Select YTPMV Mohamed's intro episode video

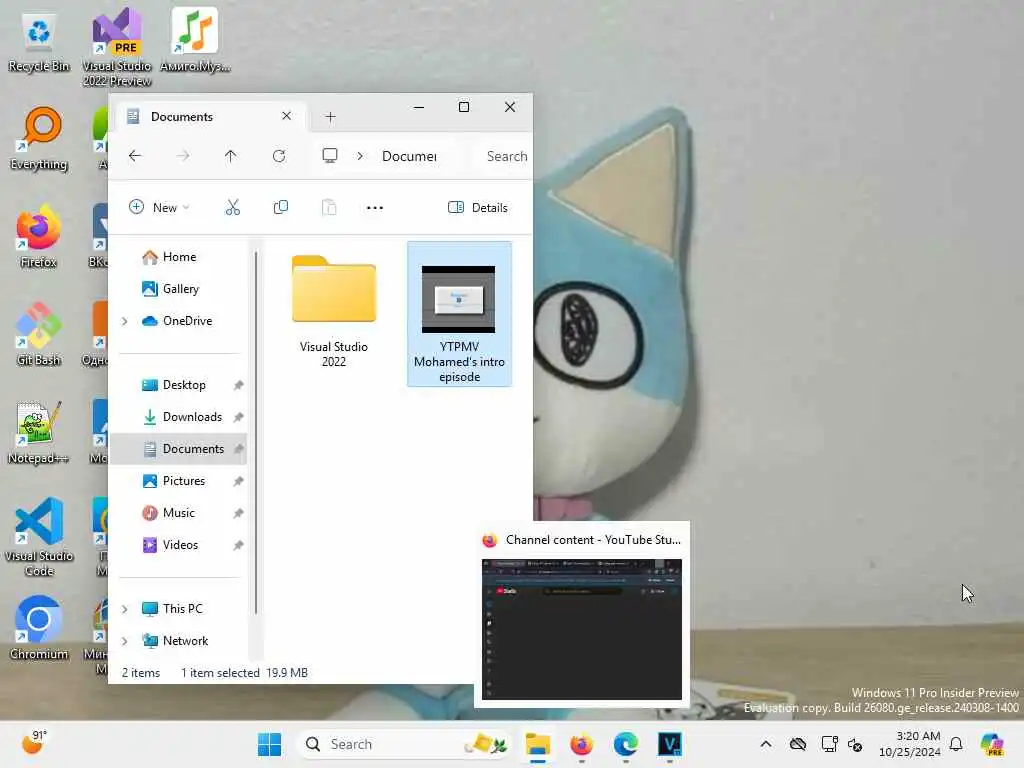pos(459,314)
